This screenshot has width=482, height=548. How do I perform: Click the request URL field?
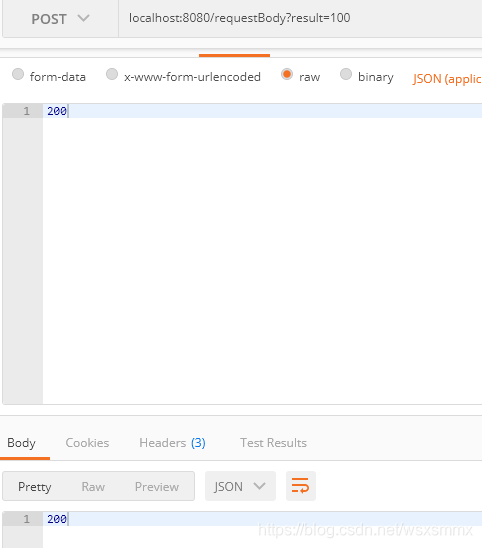click(x=300, y=19)
